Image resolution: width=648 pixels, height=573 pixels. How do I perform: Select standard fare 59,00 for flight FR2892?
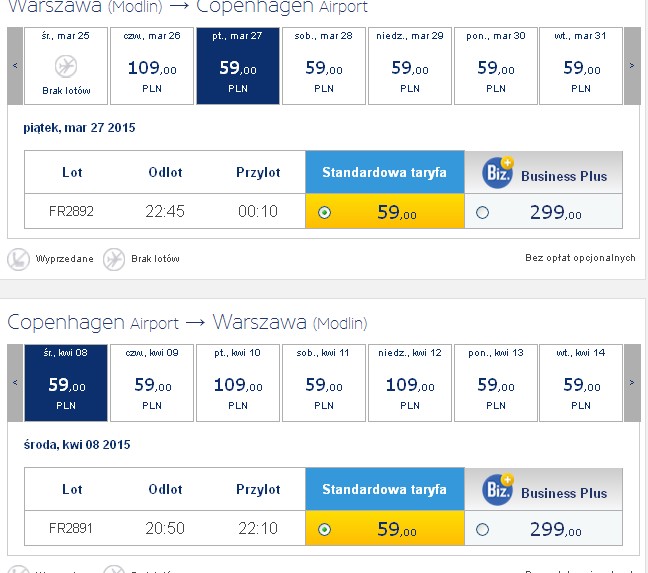324,213
